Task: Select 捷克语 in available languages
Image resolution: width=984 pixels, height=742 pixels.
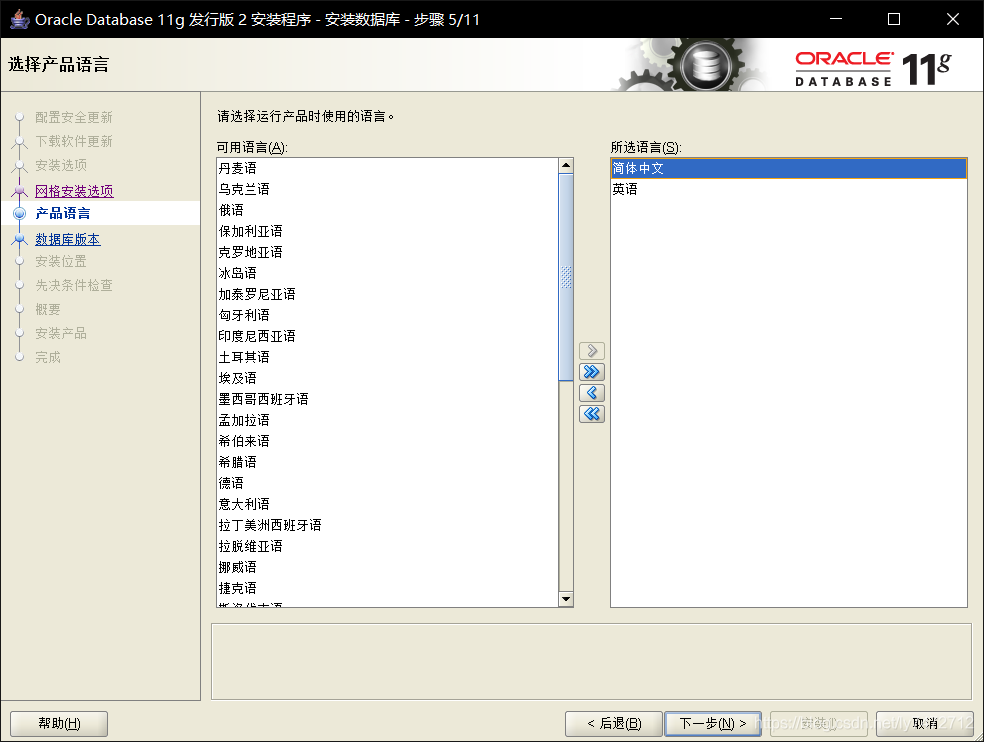Action: pyautogui.click(x=387, y=588)
